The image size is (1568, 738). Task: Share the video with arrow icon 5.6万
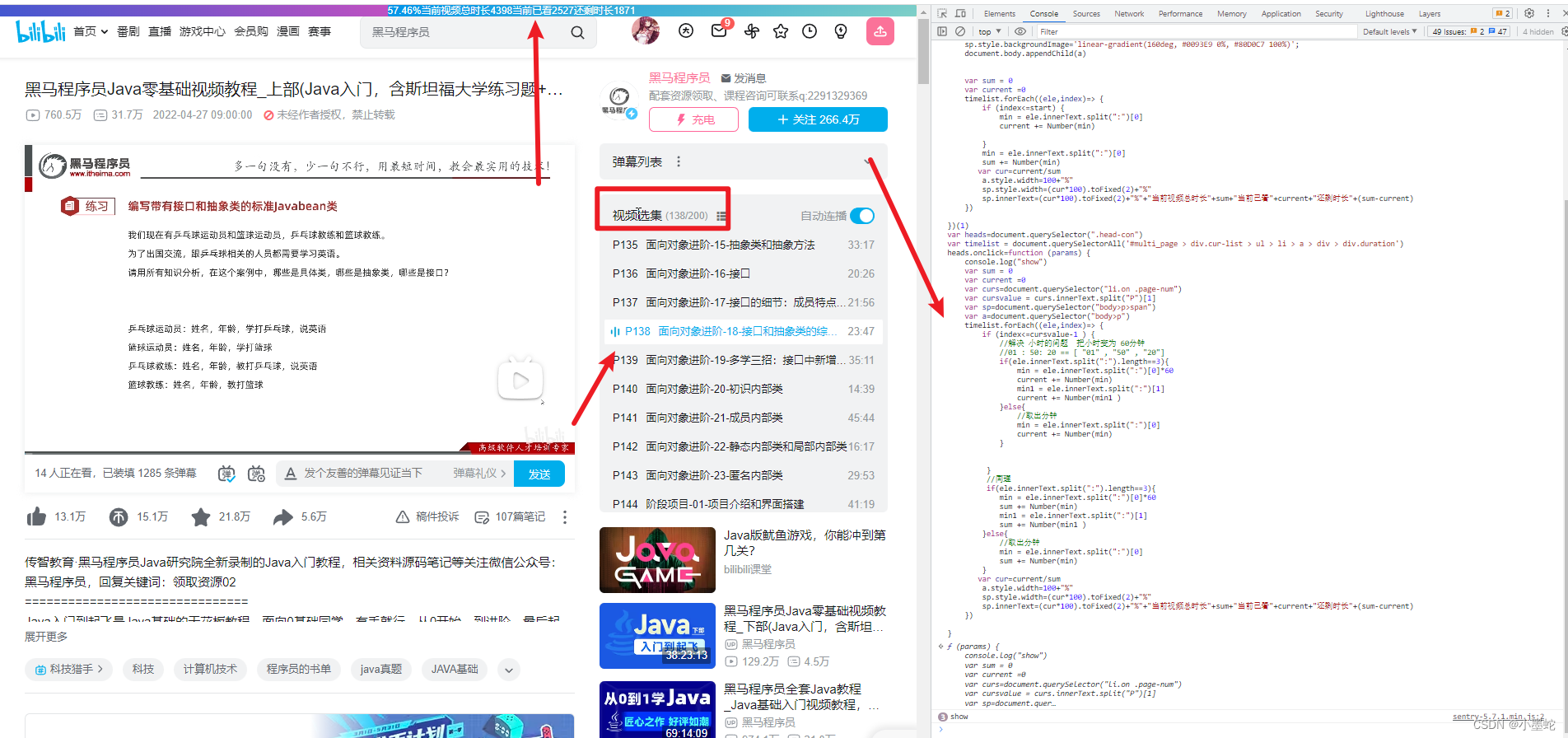282,516
